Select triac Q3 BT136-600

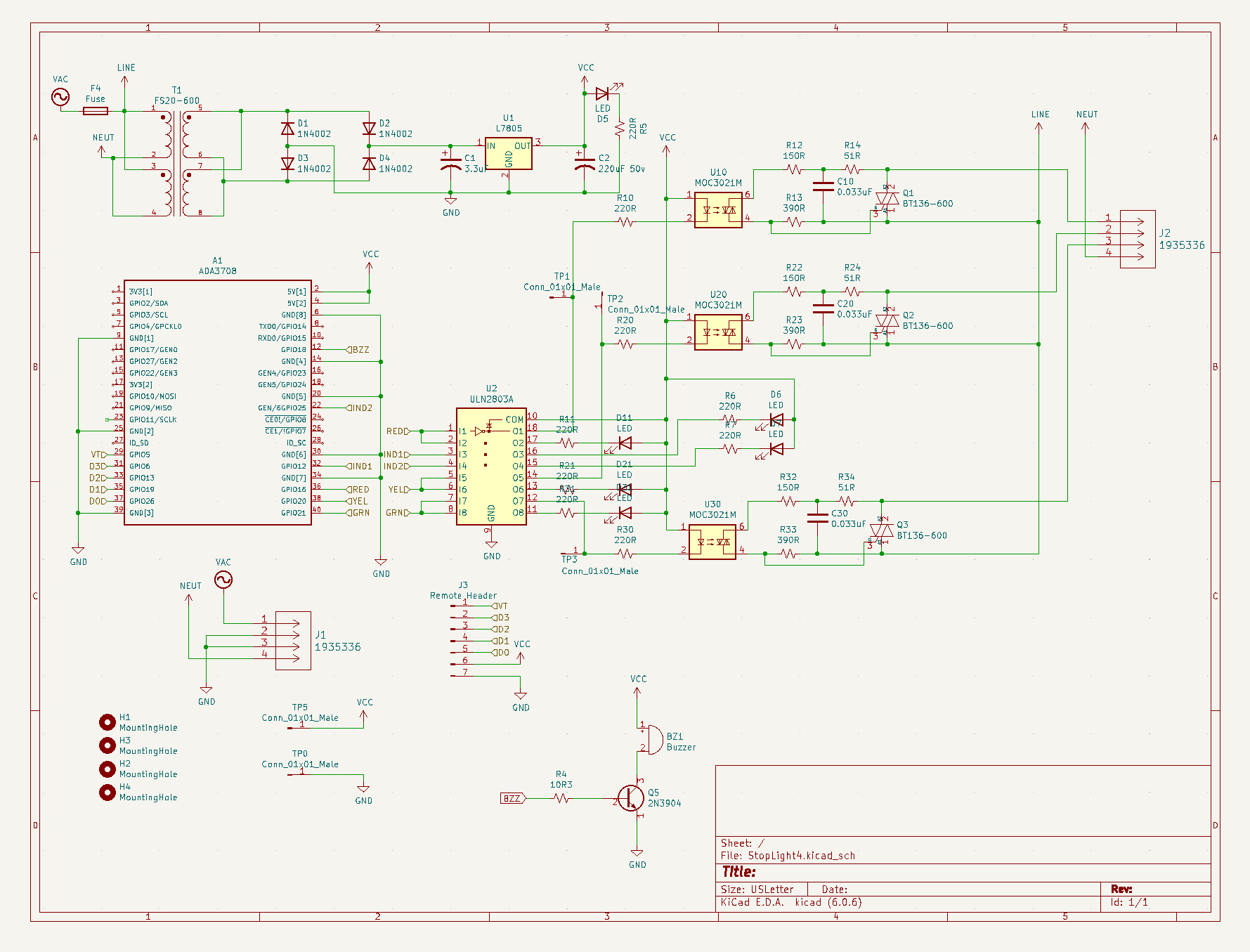(x=881, y=531)
